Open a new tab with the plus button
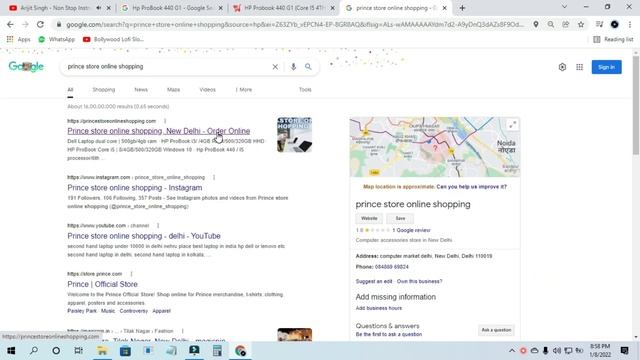 462,8
